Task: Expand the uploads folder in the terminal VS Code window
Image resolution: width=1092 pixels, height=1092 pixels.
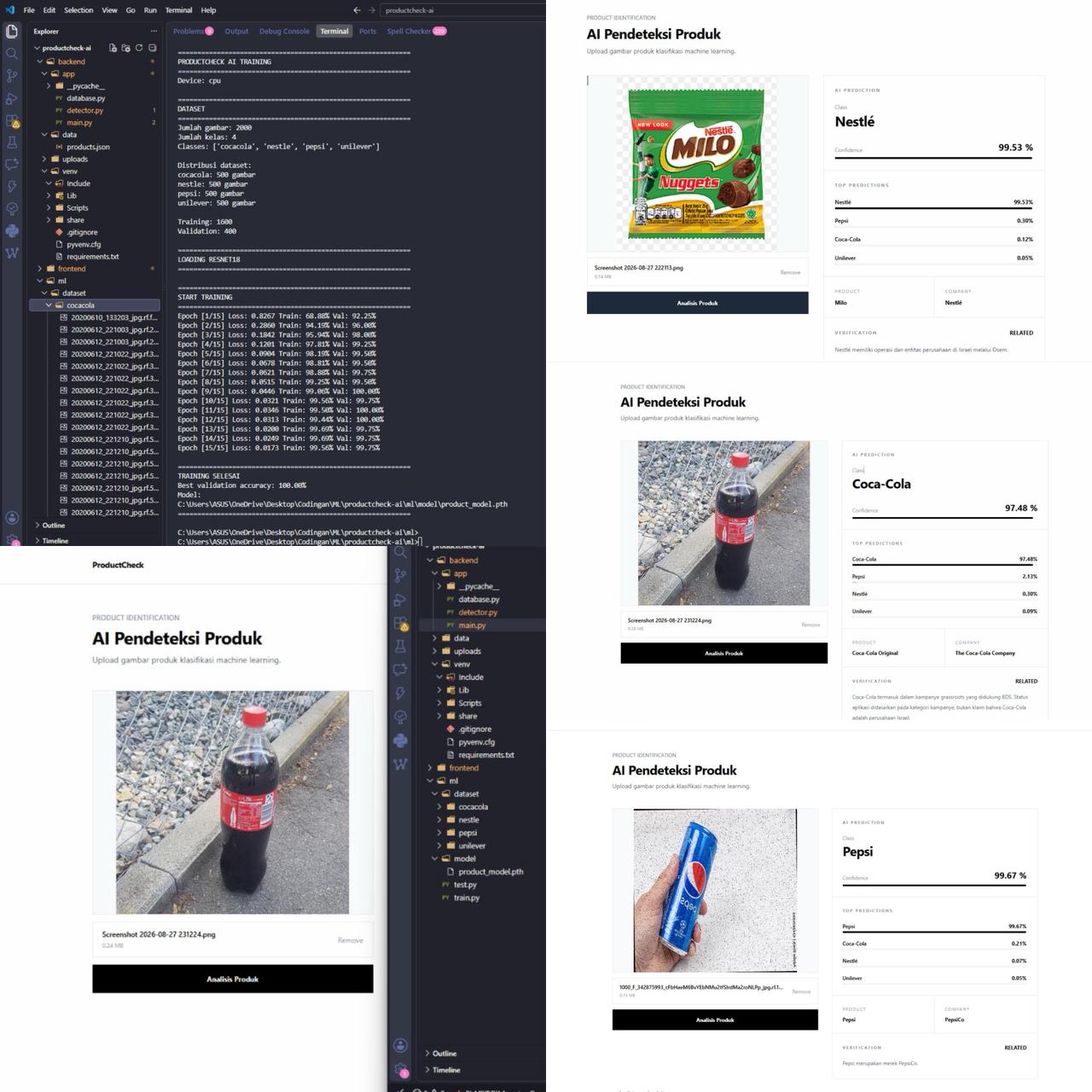Action: [x=44, y=160]
